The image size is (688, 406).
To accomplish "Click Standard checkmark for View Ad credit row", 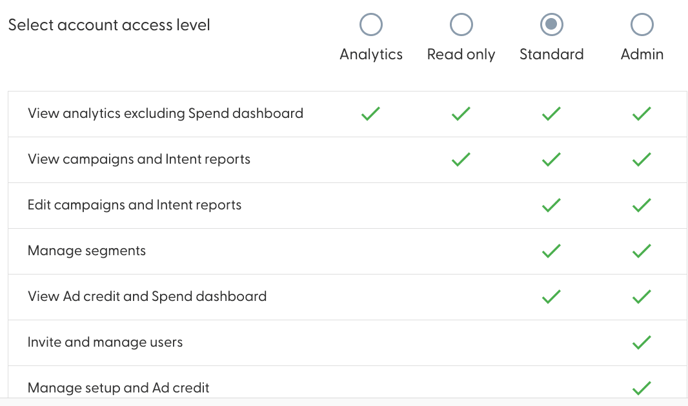I will click(x=551, y=297).
